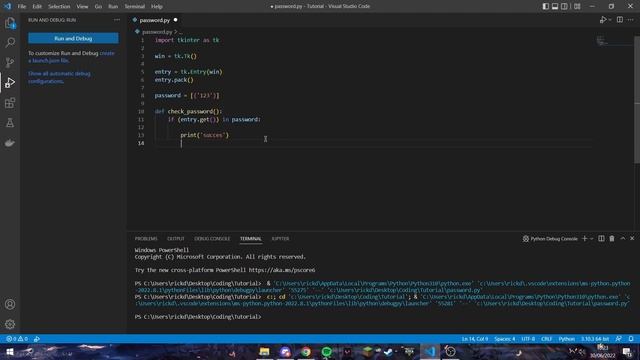This screenshot has height=360, width=640.
Task: Open the Run menu
Action: click(x=113, y=6)
